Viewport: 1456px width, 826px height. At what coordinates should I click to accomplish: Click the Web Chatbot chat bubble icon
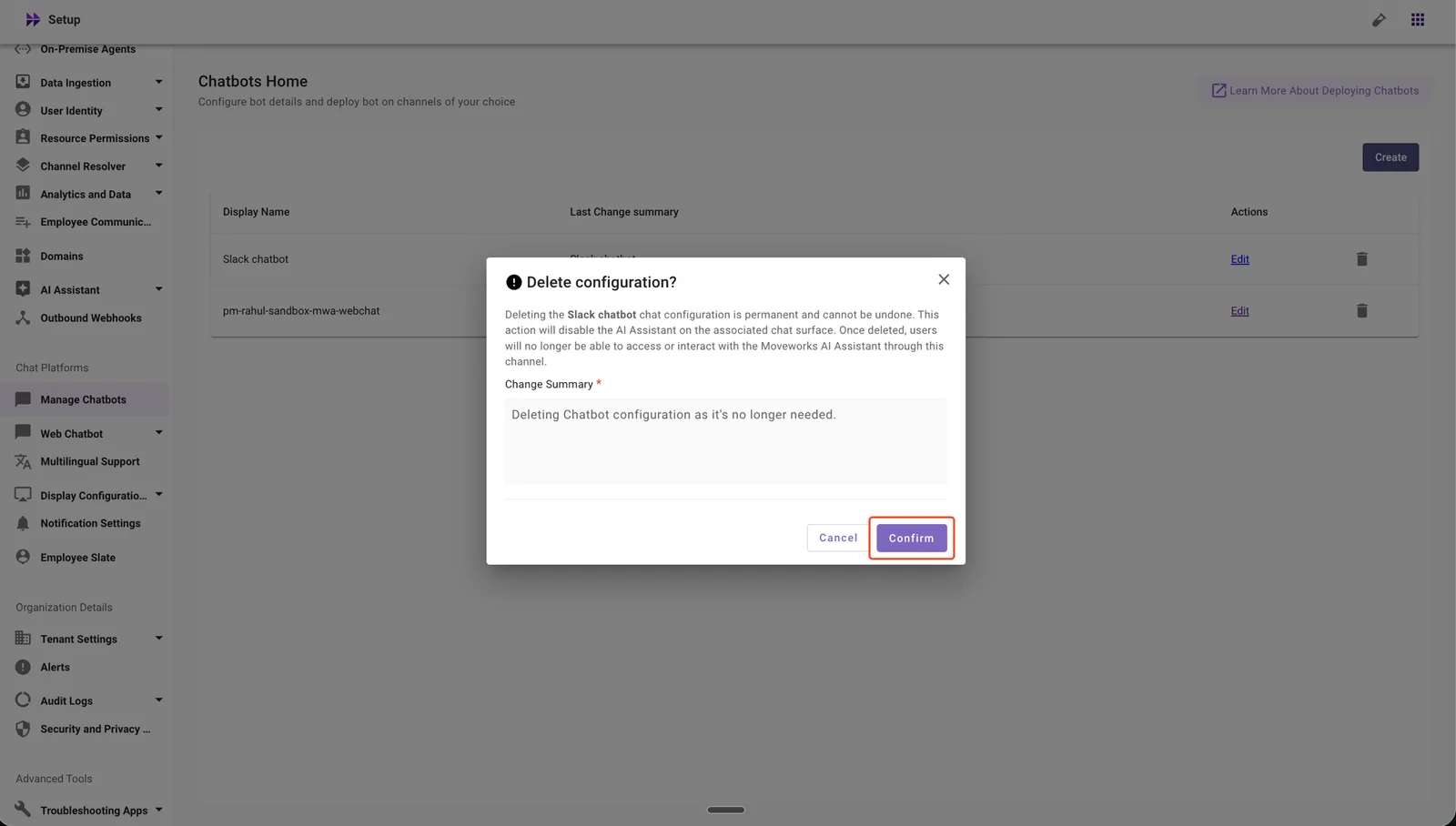tap(23, 432)
